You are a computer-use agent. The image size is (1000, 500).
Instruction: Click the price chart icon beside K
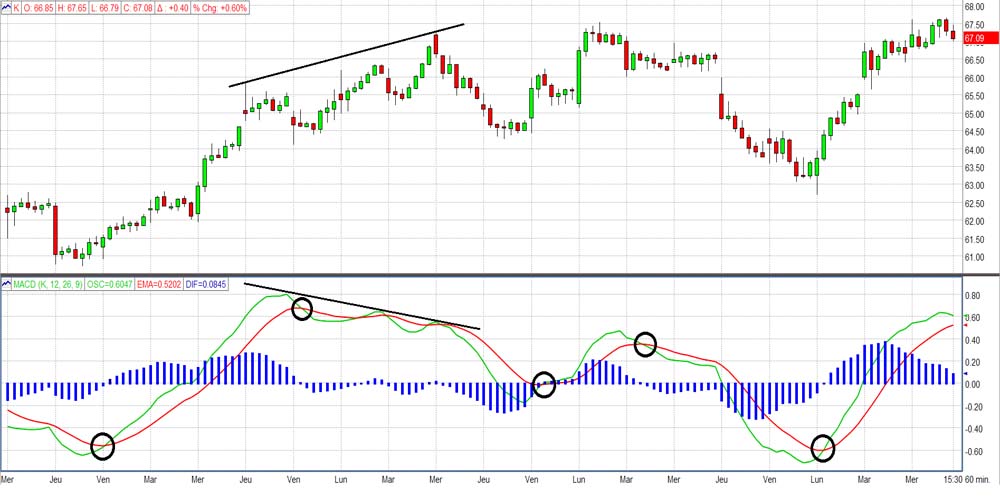pyautogui.click(x=8, y=8)
